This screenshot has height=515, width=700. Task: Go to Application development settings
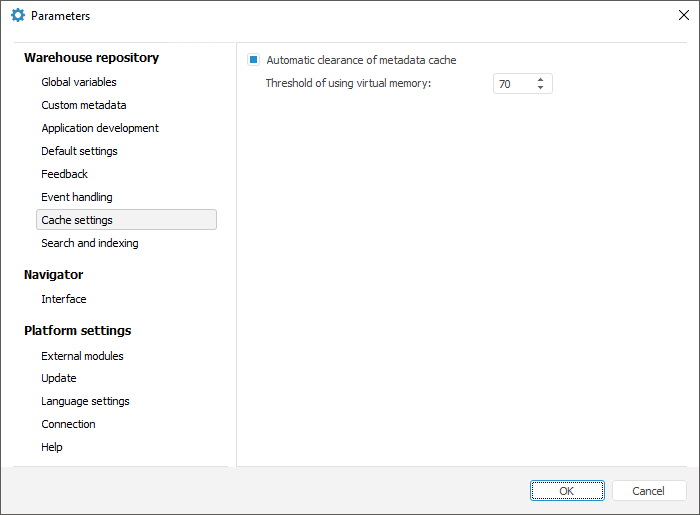[x=100, y=128]
